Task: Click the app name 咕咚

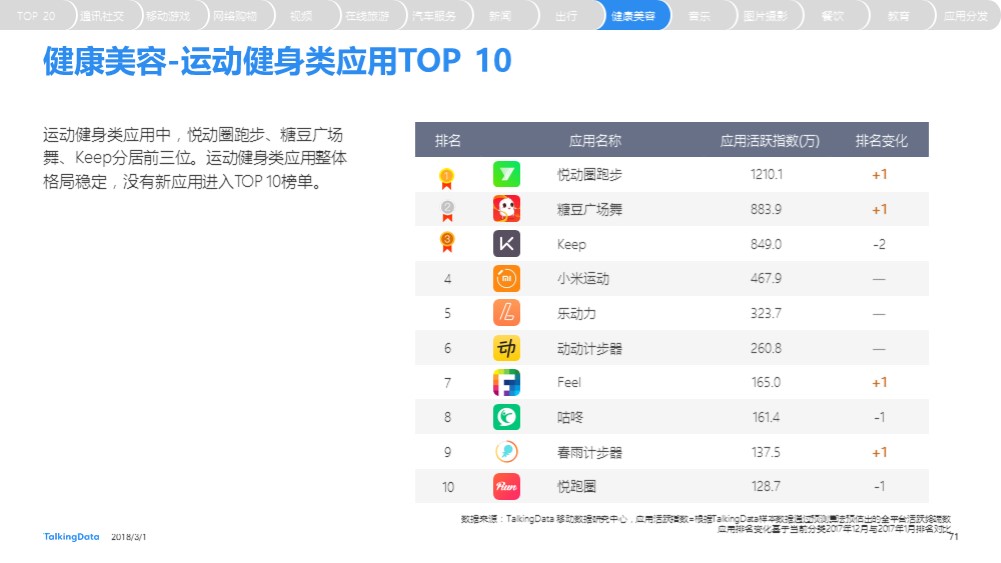Action: point(569,417)
